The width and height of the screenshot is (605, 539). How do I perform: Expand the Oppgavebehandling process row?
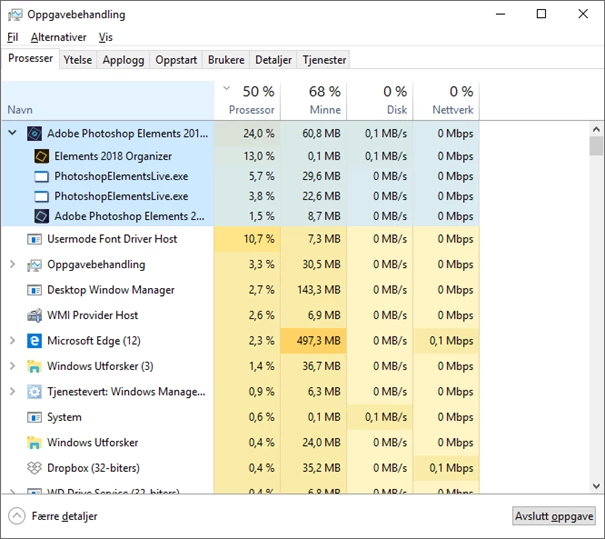12,264
